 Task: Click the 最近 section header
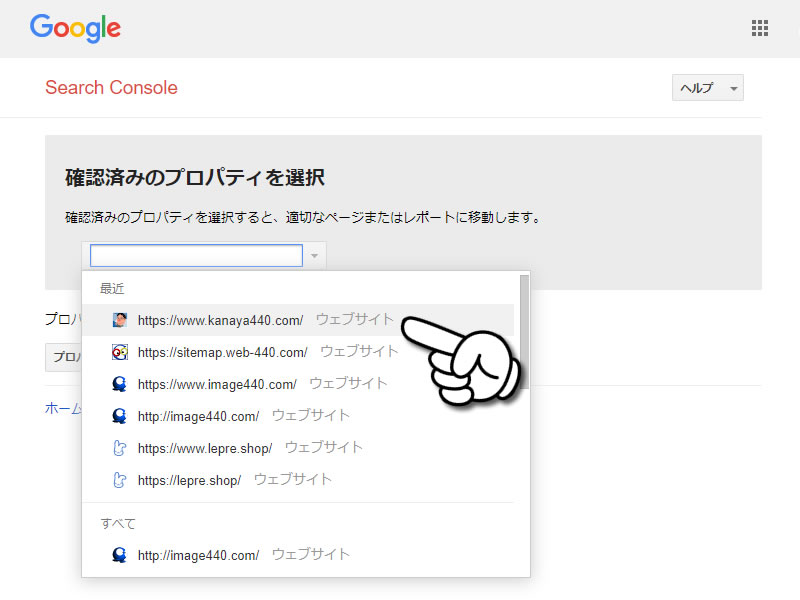(x=112, y=289)
